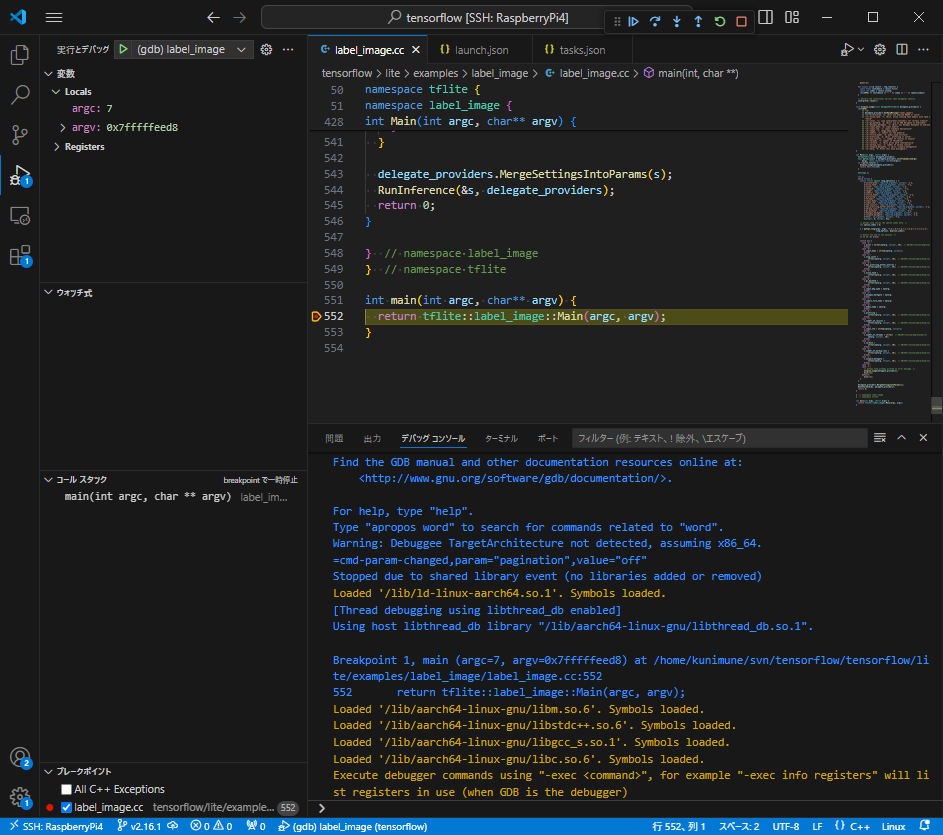Step over in the debug toolbar

coord(655,22)
